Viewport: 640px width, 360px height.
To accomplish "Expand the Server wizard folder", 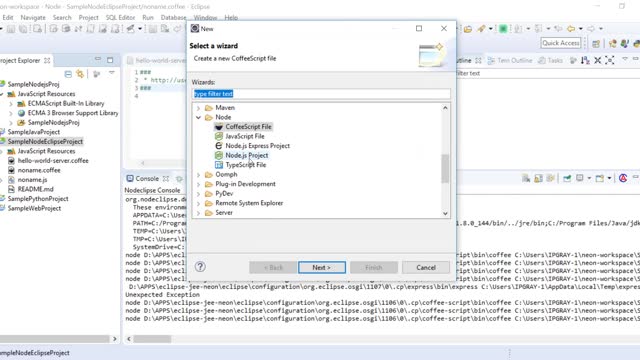I will [198, 213].
